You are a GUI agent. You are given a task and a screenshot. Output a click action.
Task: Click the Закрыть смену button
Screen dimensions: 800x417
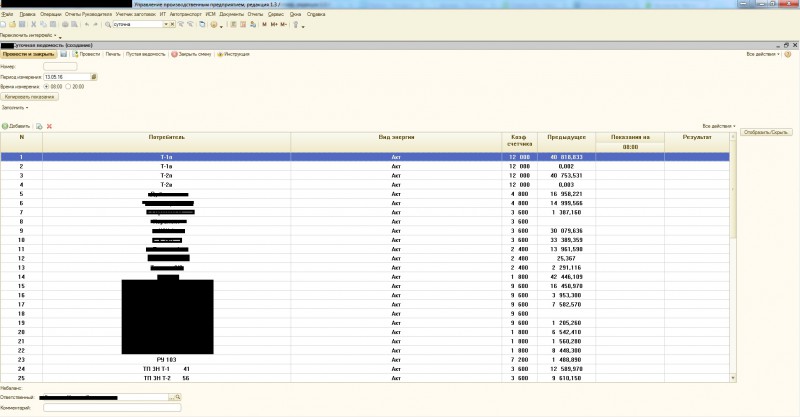coord(191,54)
